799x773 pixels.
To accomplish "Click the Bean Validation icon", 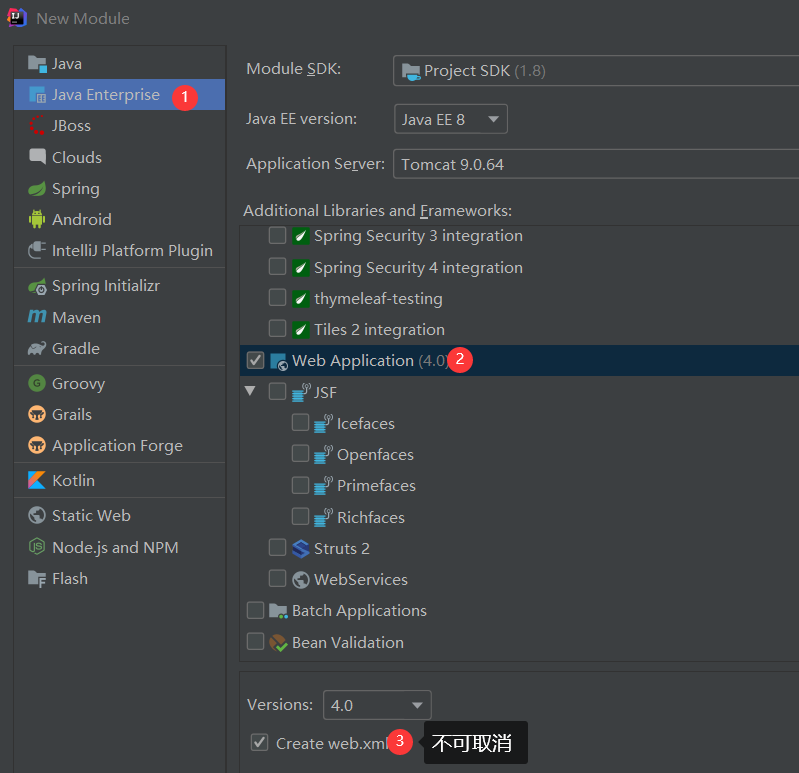I will point(278,643).
